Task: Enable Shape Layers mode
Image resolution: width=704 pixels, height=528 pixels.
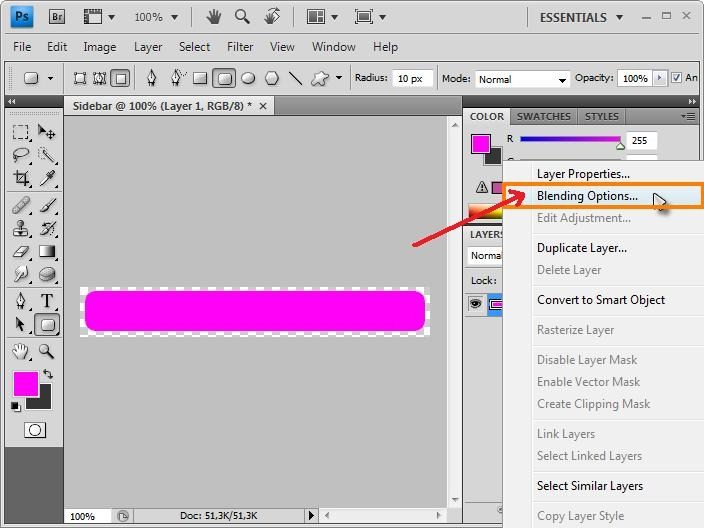Action: (x=79, y=79)
